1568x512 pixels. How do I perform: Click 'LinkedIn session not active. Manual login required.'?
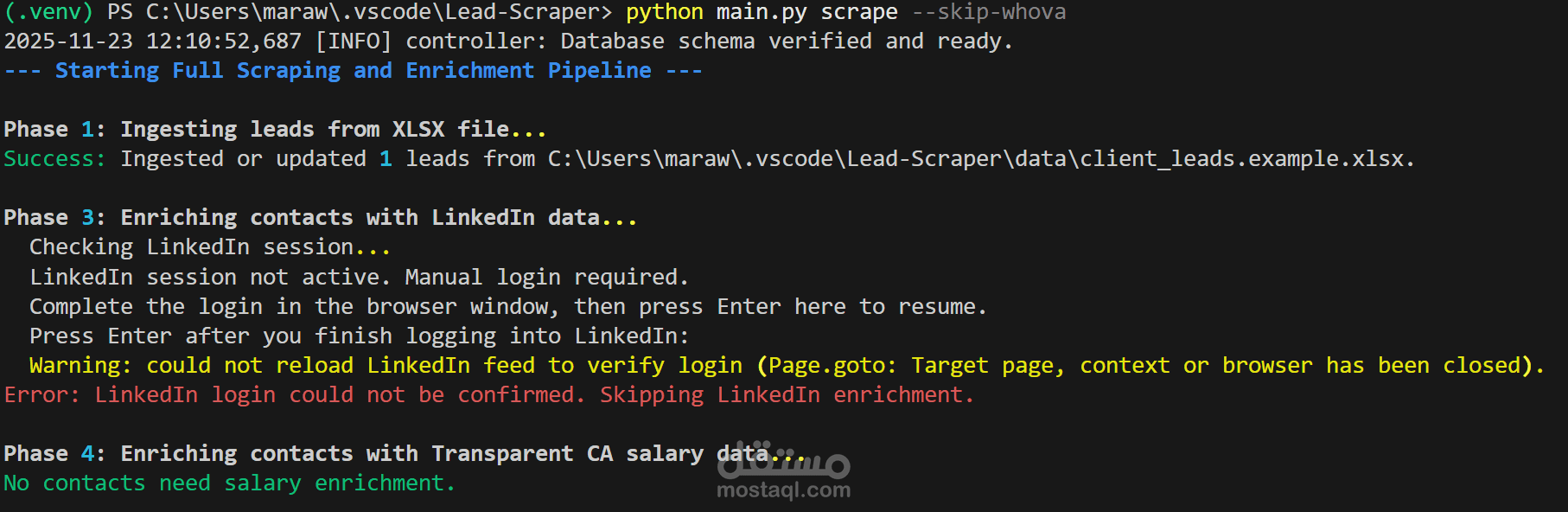point(359,278)
